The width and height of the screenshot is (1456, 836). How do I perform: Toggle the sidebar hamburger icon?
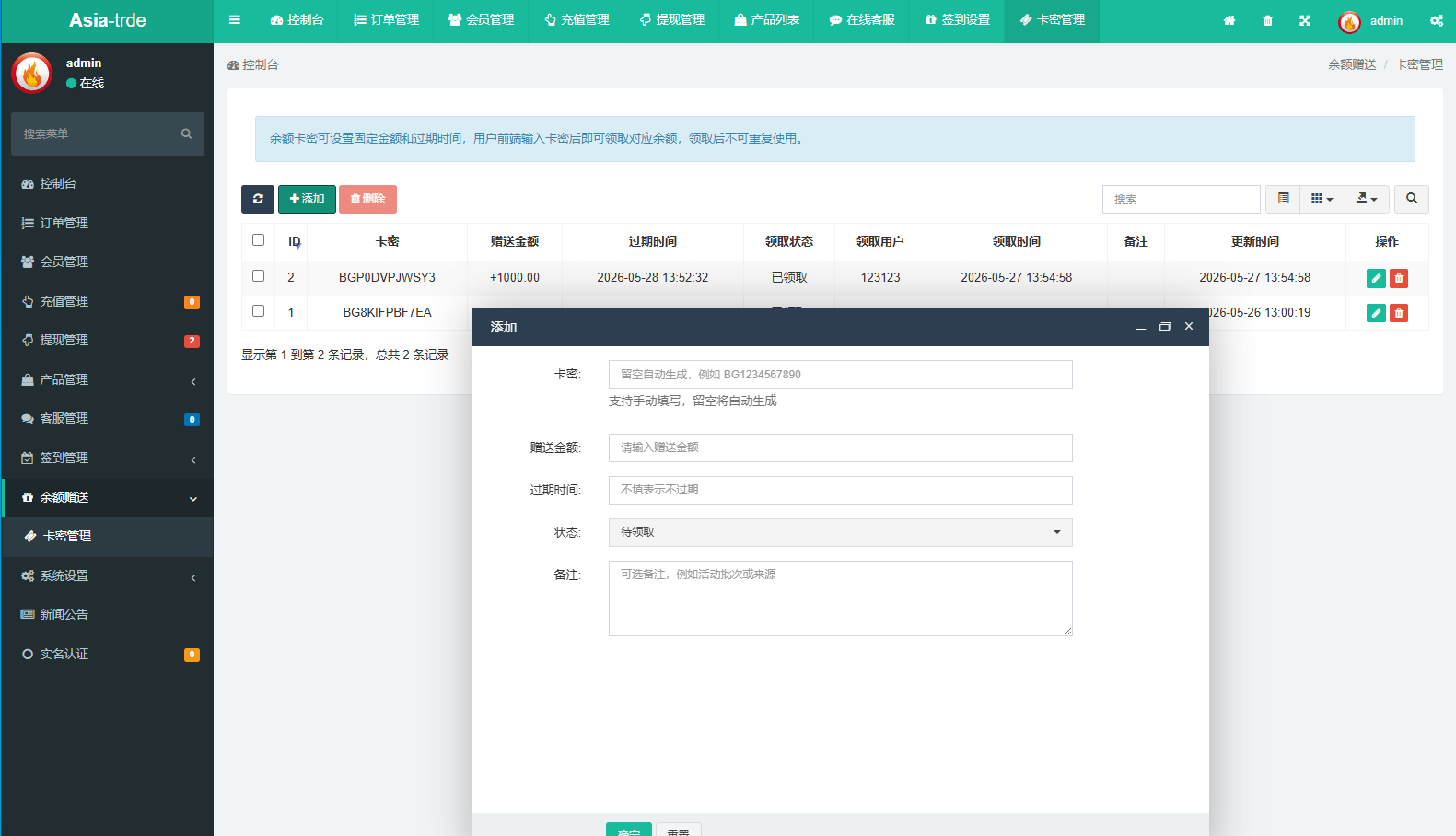click(x=235, y=19)
